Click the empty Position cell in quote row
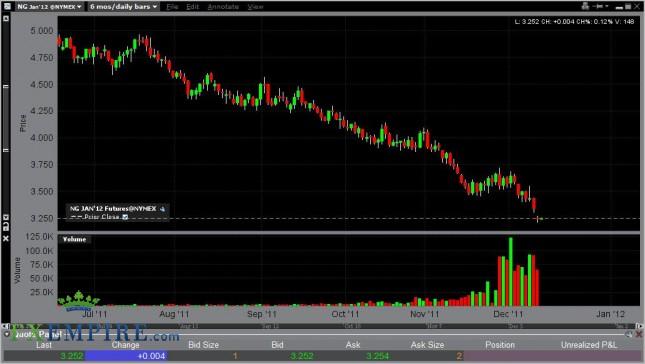 pos(500,355)
